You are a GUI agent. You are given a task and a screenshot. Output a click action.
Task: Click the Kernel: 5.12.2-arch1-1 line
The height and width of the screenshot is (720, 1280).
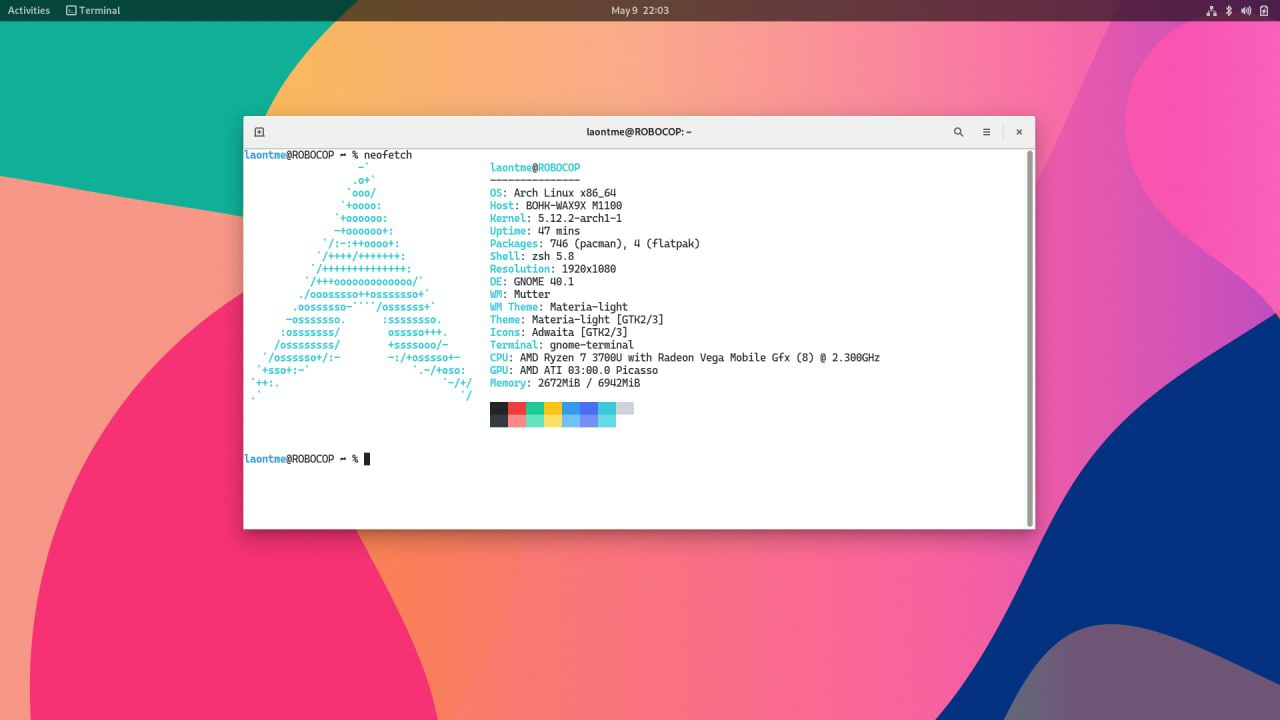tap(556, 219)
